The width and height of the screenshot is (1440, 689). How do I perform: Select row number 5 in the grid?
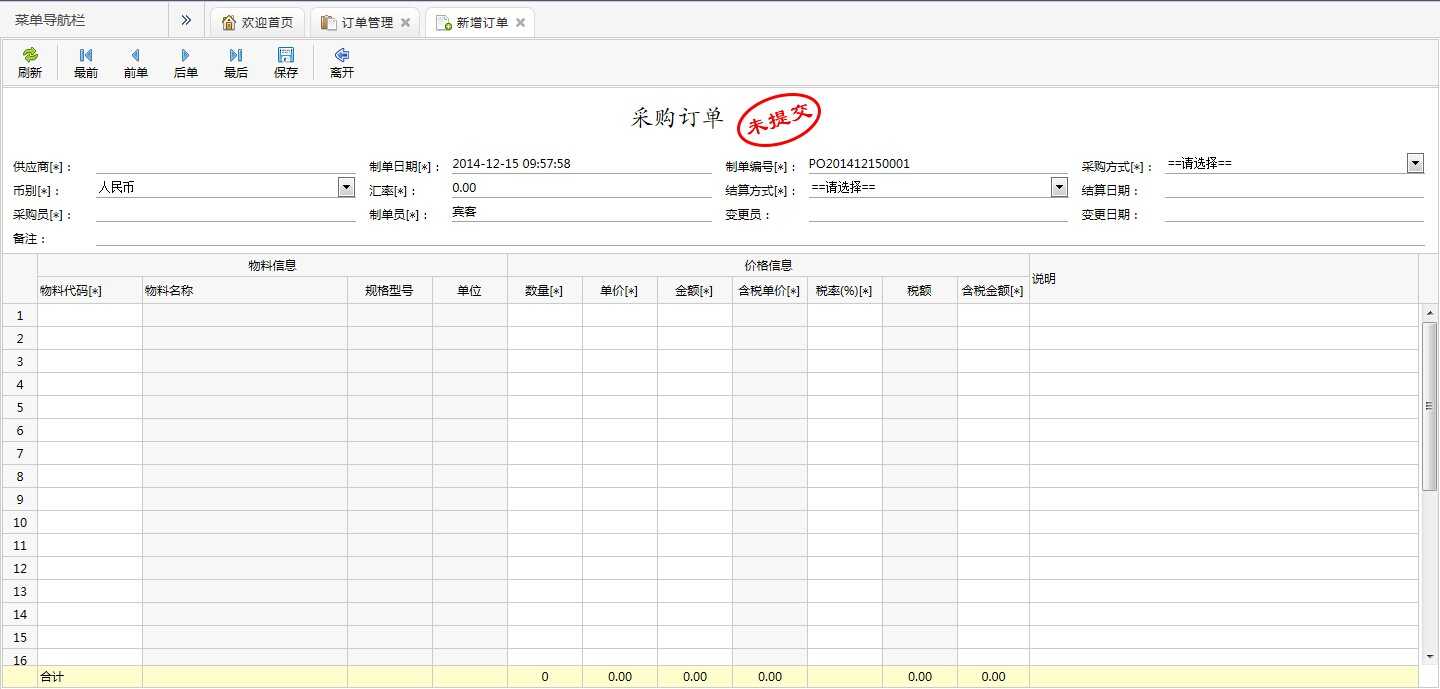(x=20, y=407)
